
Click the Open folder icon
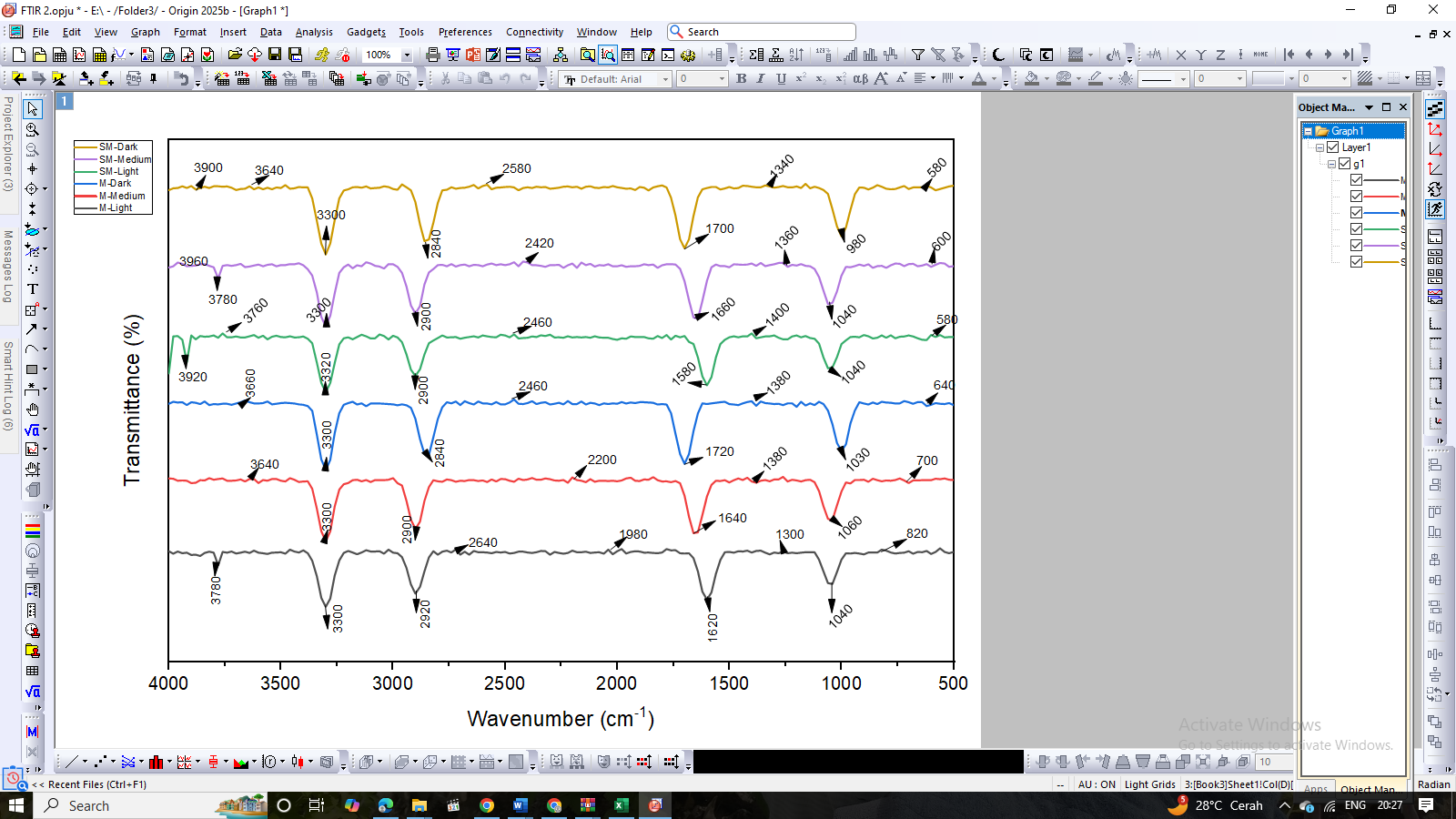pos(235,55)
